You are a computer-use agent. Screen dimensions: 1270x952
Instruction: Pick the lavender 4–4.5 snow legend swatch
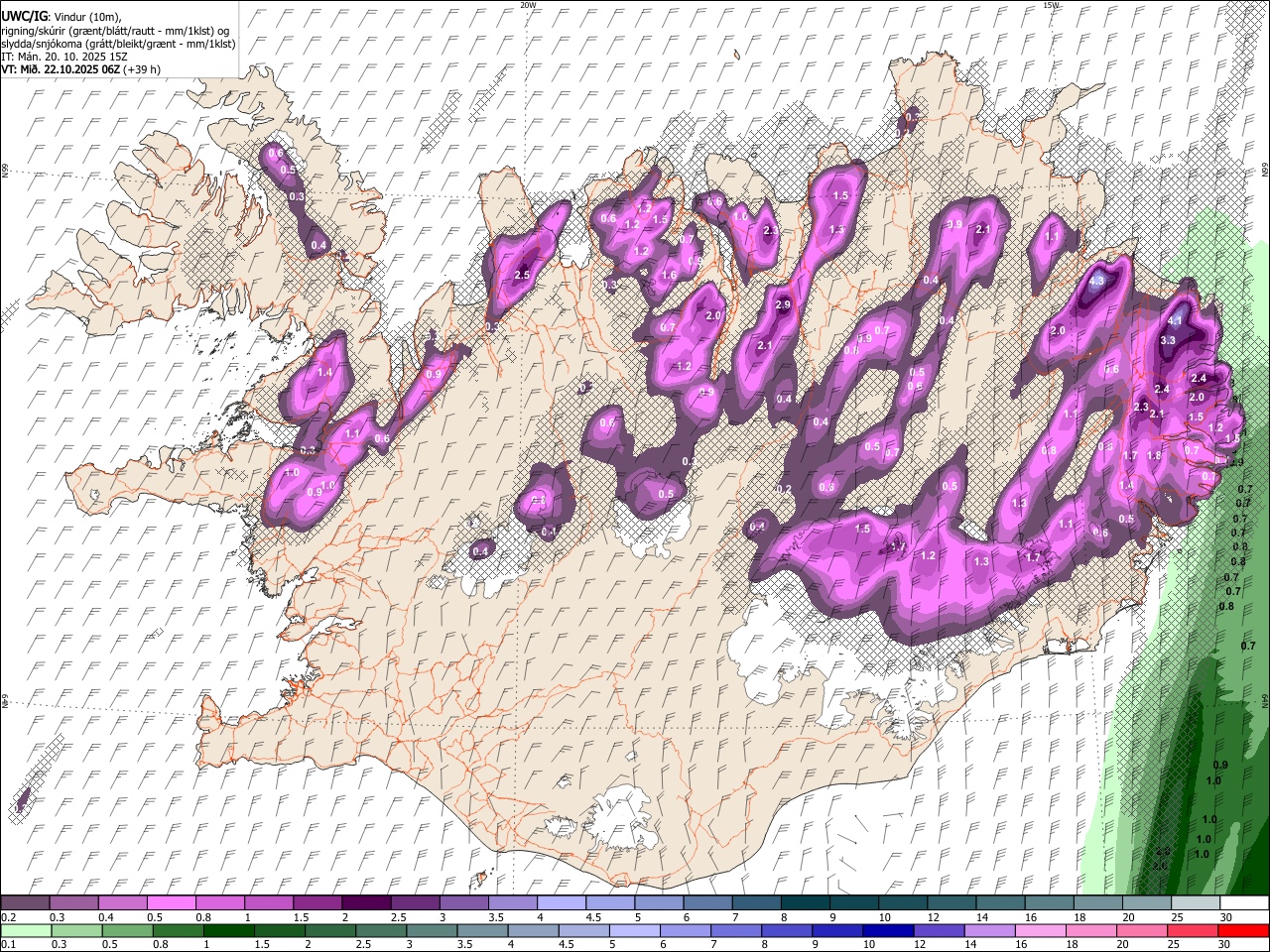point(562,902)
